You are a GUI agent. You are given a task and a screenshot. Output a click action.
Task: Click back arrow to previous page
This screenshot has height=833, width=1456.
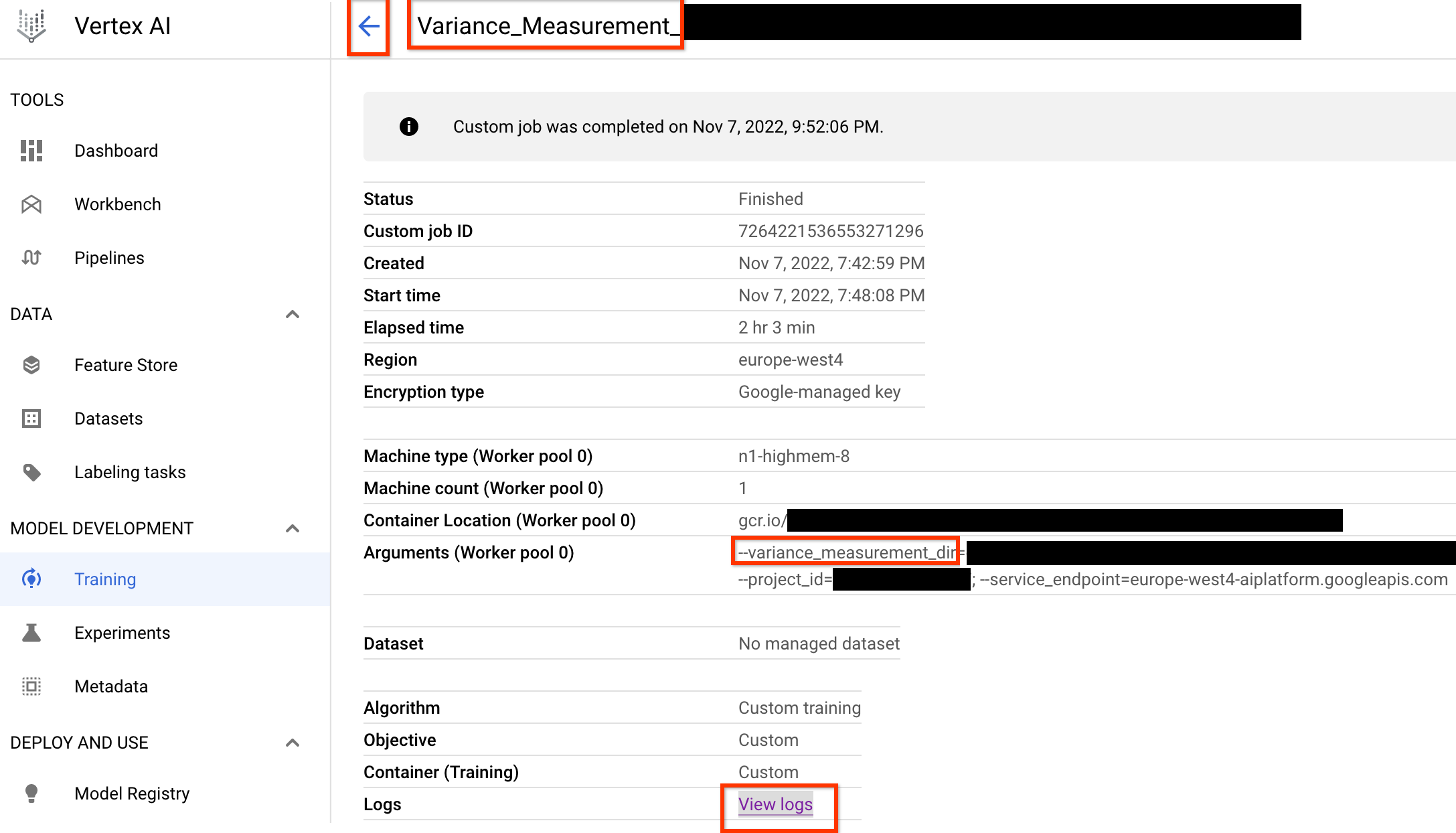point(369,28)
